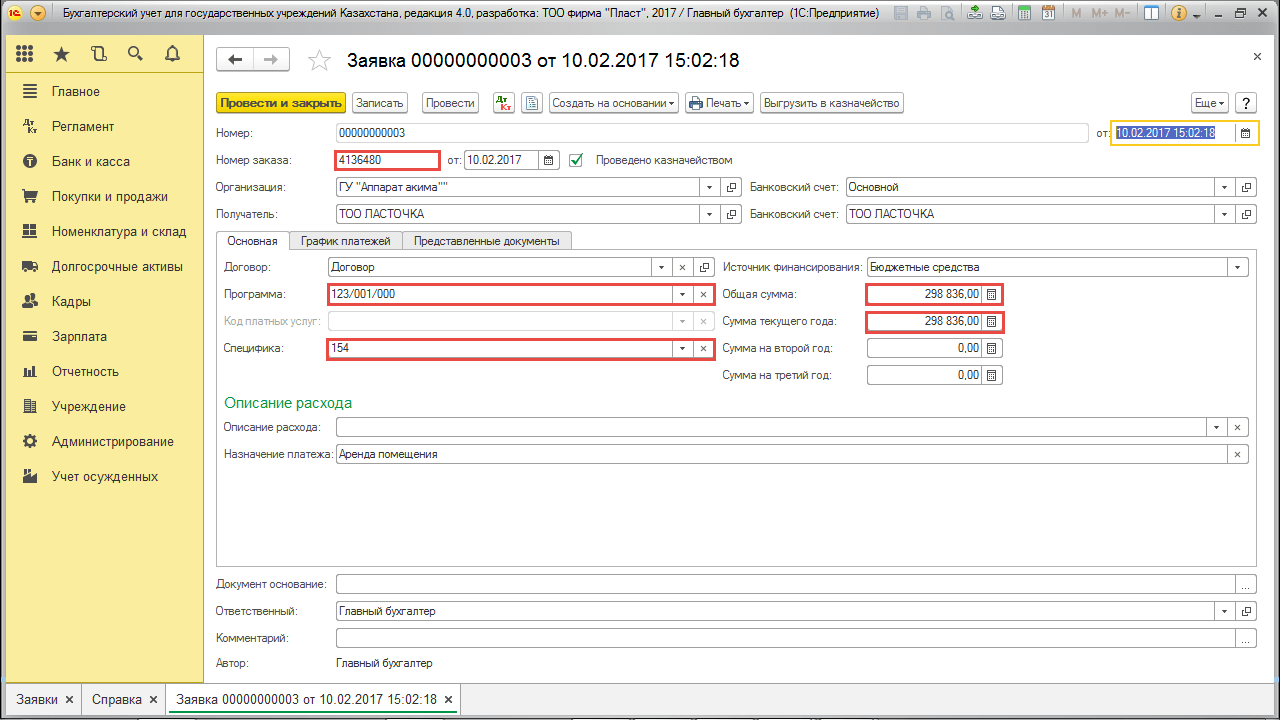Toggle the Проведено казначейством checkbox
This screenshot has height=720, width=1280.
point(576,160)
